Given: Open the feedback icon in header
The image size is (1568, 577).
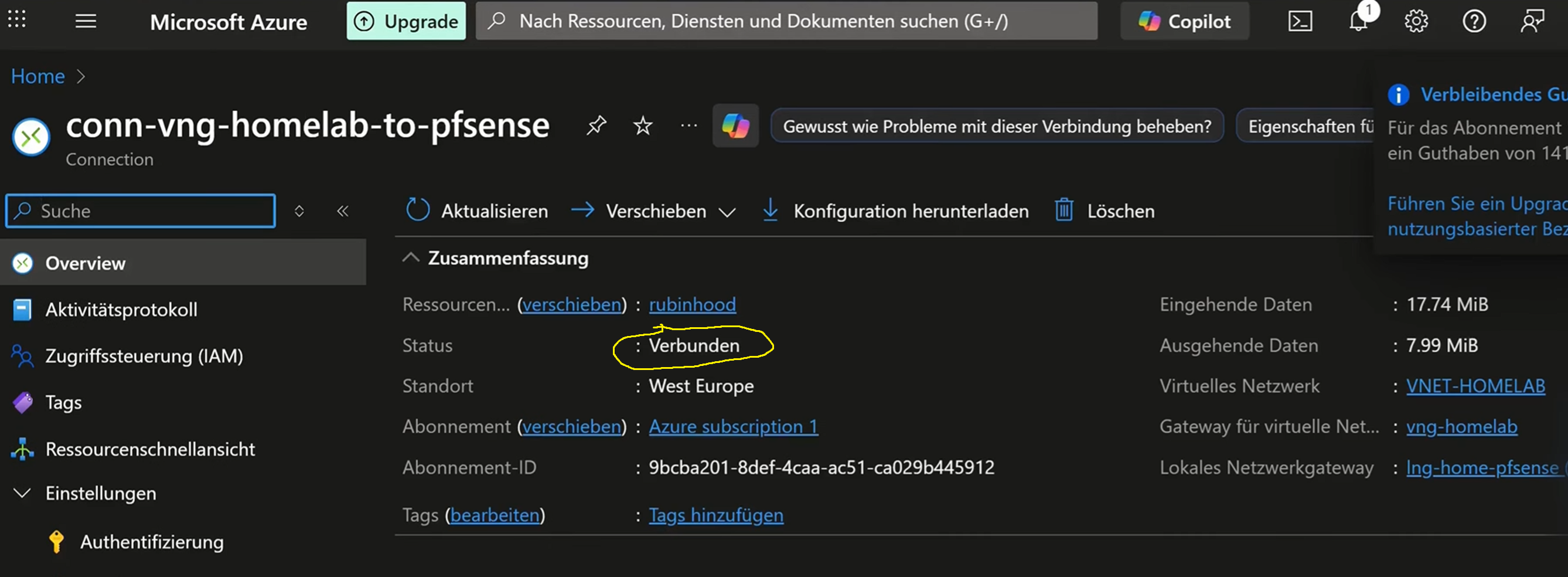Looking at the screenshot, I should click(1532, 22).
